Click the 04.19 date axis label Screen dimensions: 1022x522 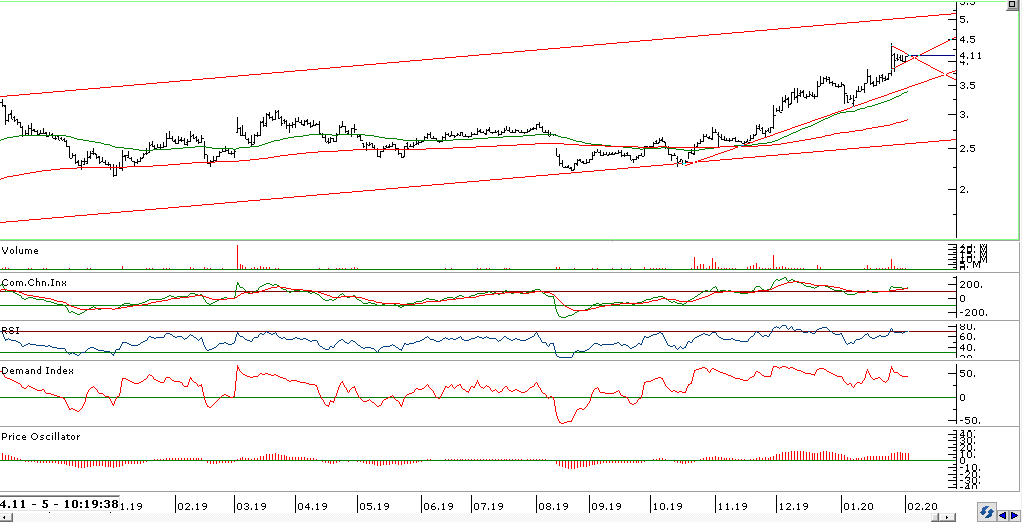pyautogui.click(x=312, y=506)
